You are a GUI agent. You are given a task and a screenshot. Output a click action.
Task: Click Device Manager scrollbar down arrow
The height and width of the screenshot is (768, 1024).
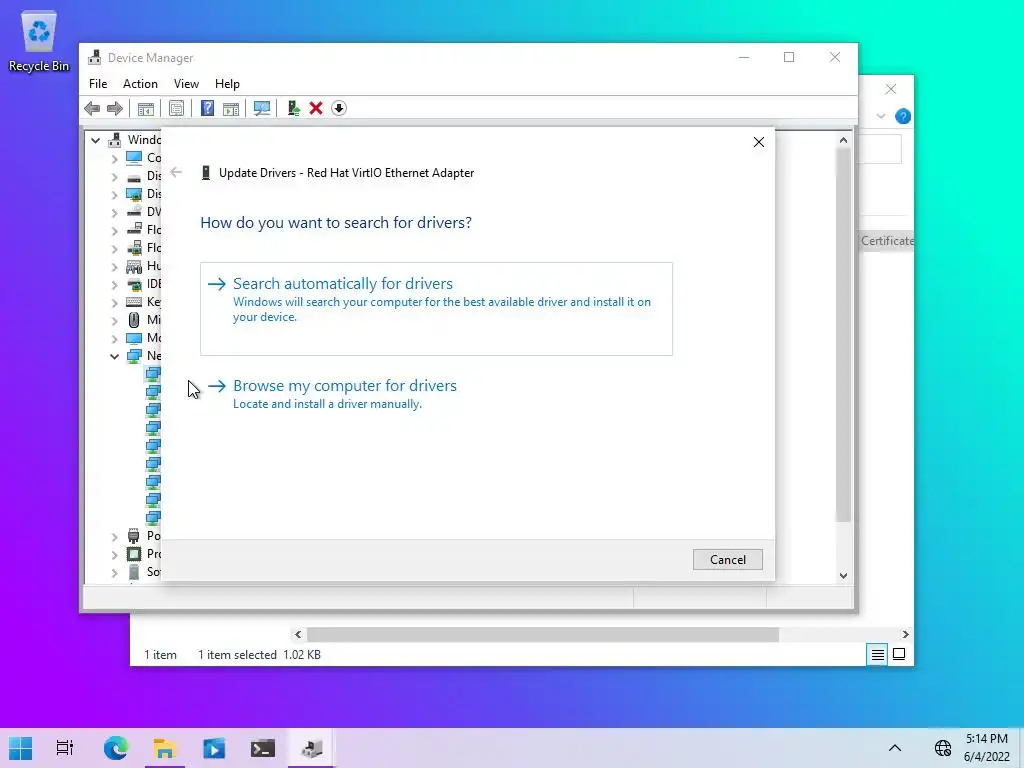[x=843, y=575]
